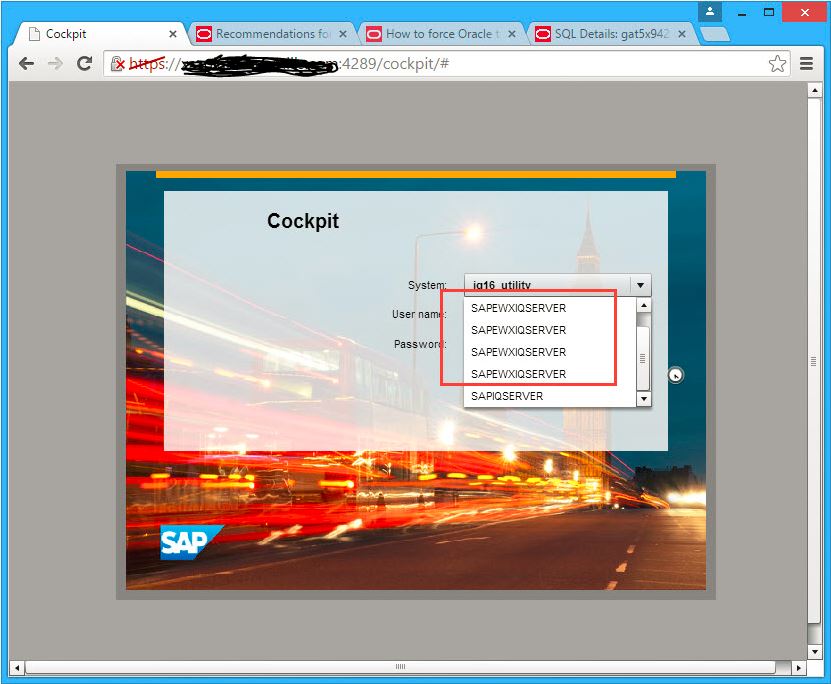The image size is (831, 684).
Task: Close the Cockpit tab
Action: pyautogui.click(x=173, y=34)
